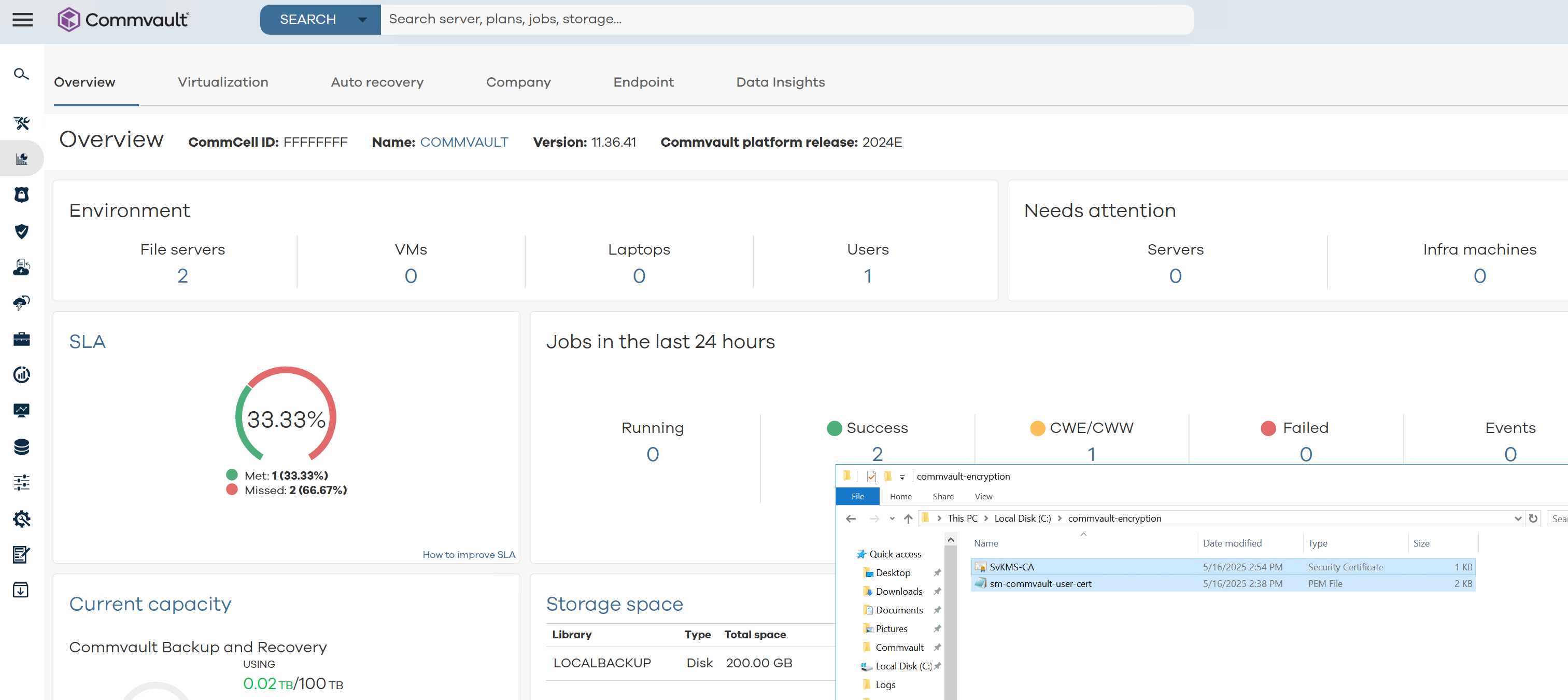Expand the Explorer address bar history dropdown
Image resolution: width=1568 pixels, height=700 pixels.
point(1518,519)
